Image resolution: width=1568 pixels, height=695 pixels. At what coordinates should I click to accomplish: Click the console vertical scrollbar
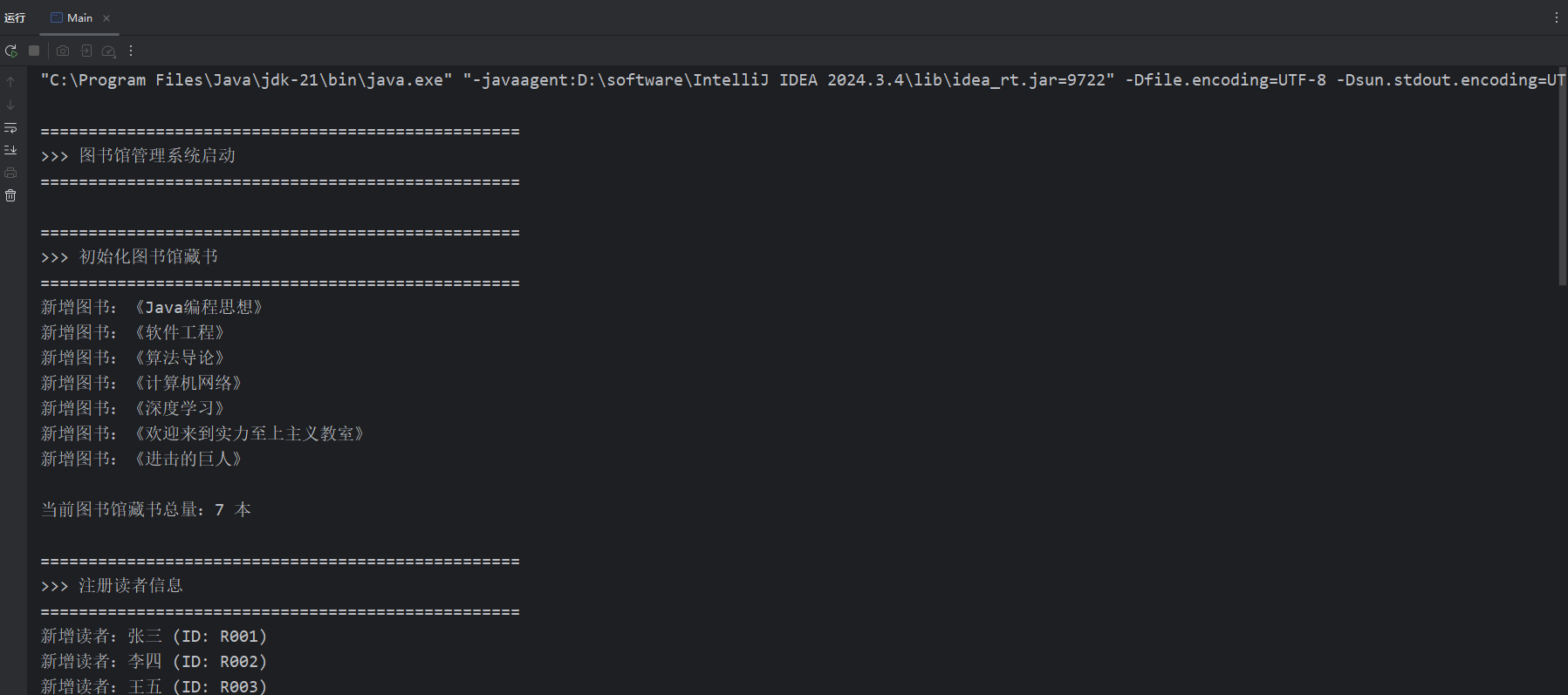pos(1562,174)
